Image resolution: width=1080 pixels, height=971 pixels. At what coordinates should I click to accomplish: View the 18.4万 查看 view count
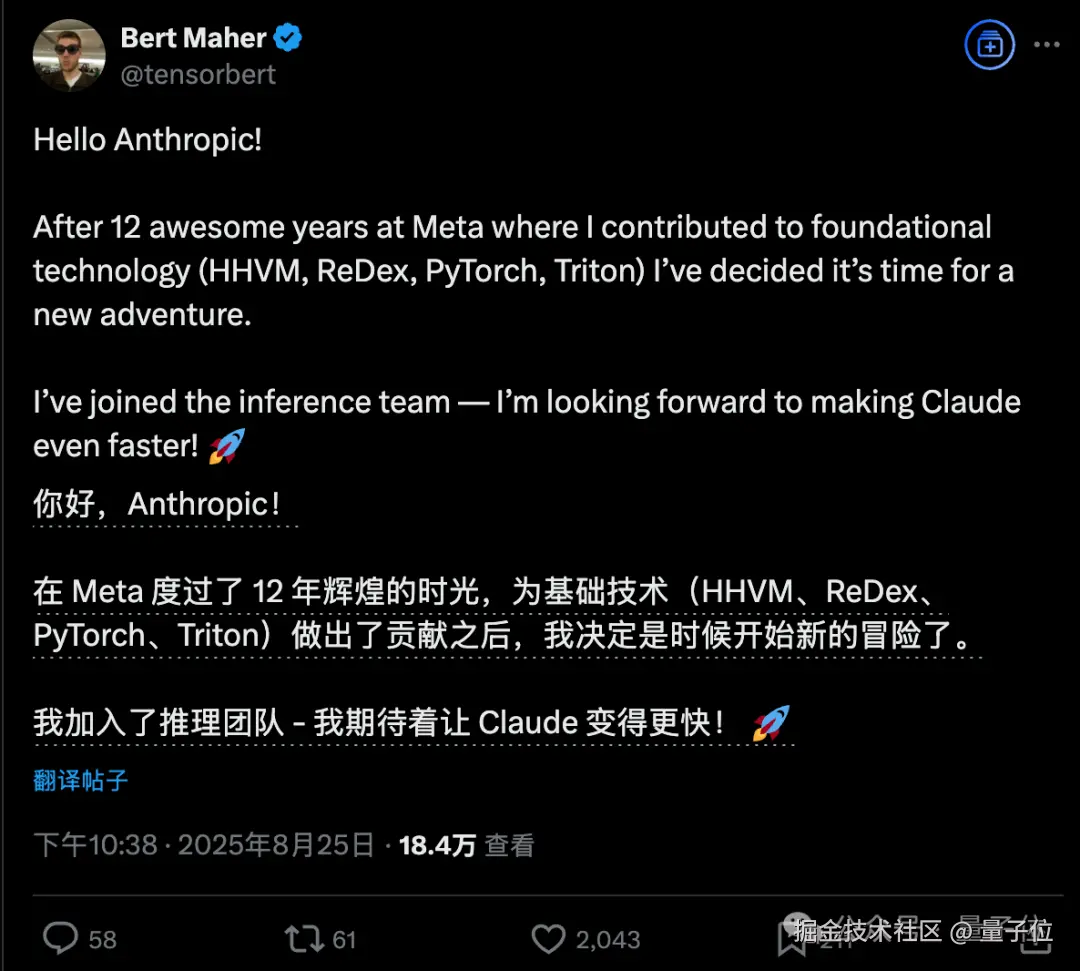point(466,845)
